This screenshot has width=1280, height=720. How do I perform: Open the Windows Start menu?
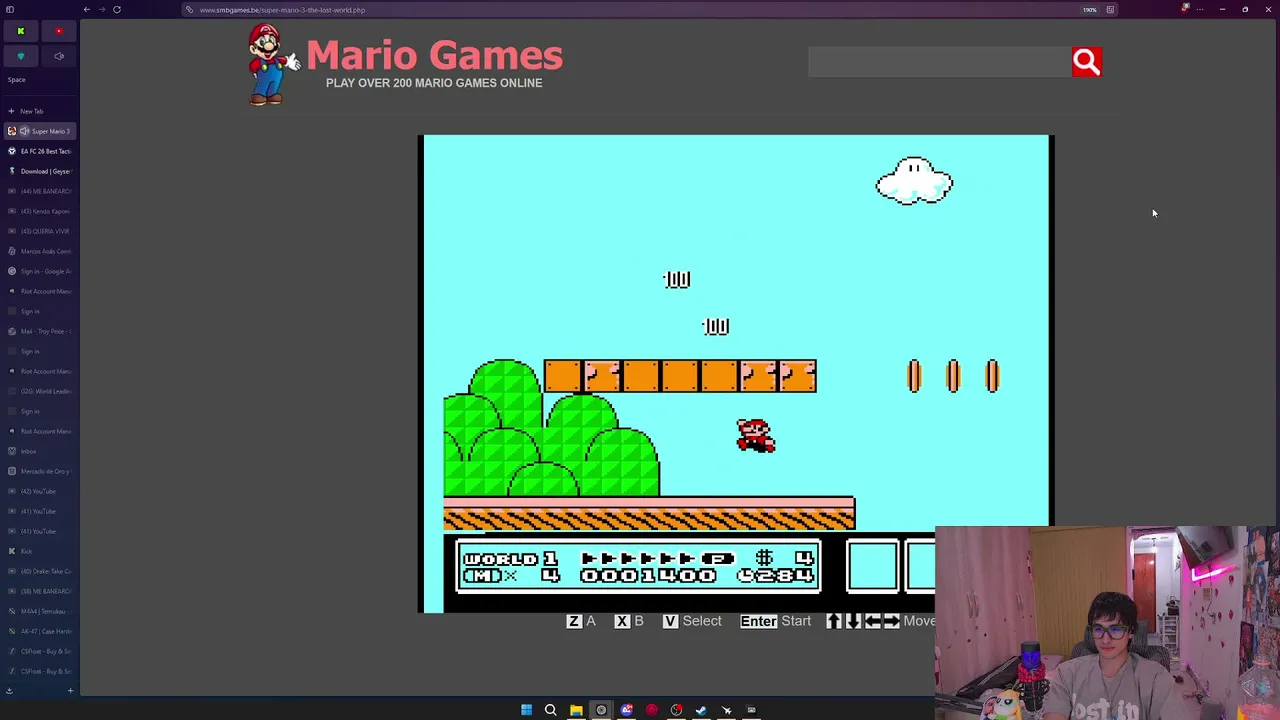point(526,710)
